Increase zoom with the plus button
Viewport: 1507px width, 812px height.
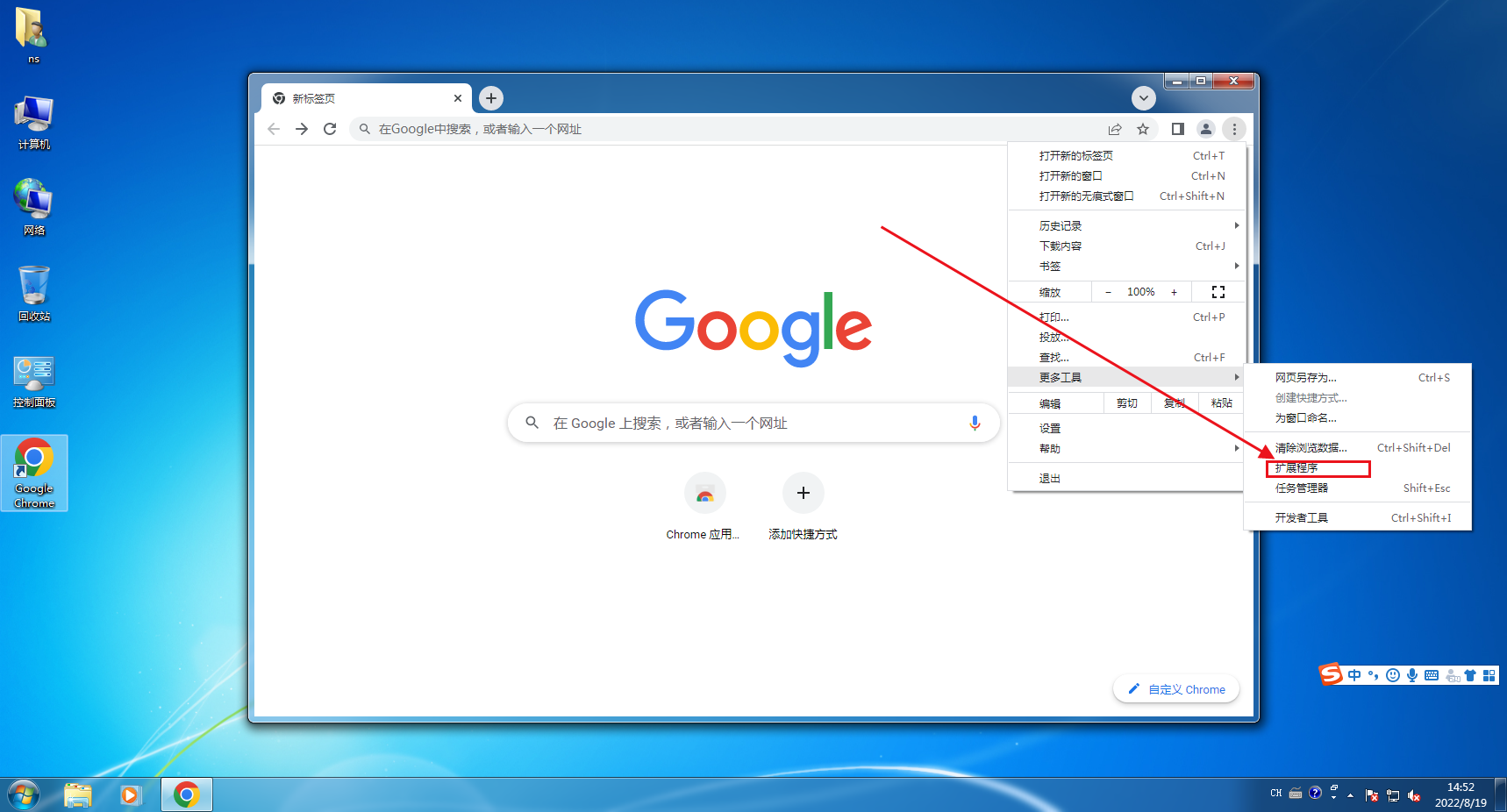(x=1174, y=292)
